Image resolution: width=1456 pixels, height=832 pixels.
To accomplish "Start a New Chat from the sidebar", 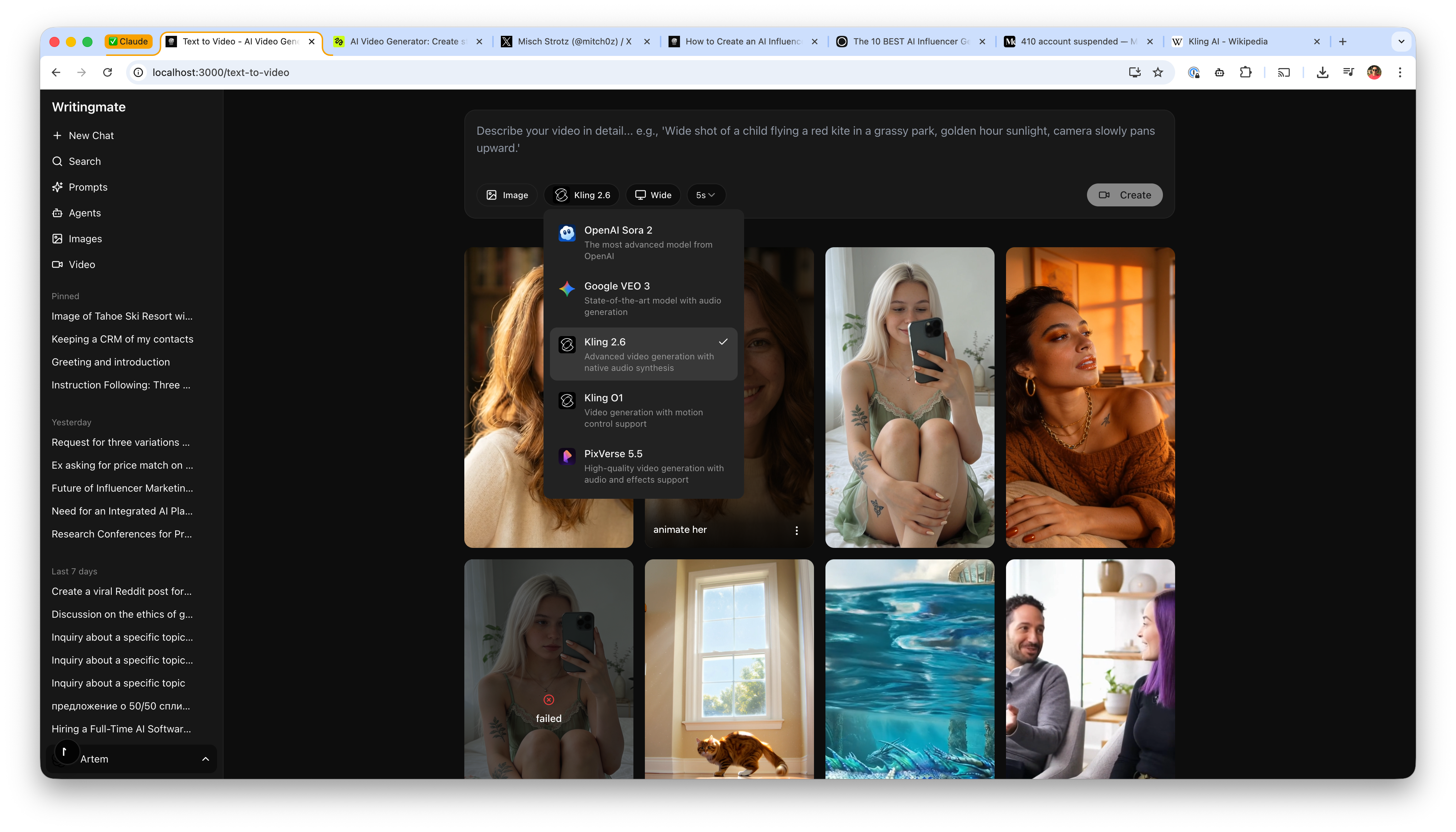I will click(90, 135).
